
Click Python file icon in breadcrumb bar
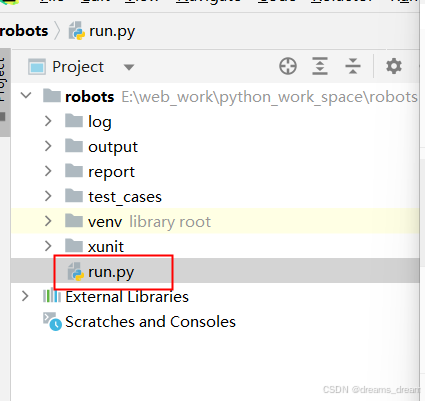coord(77,31)
